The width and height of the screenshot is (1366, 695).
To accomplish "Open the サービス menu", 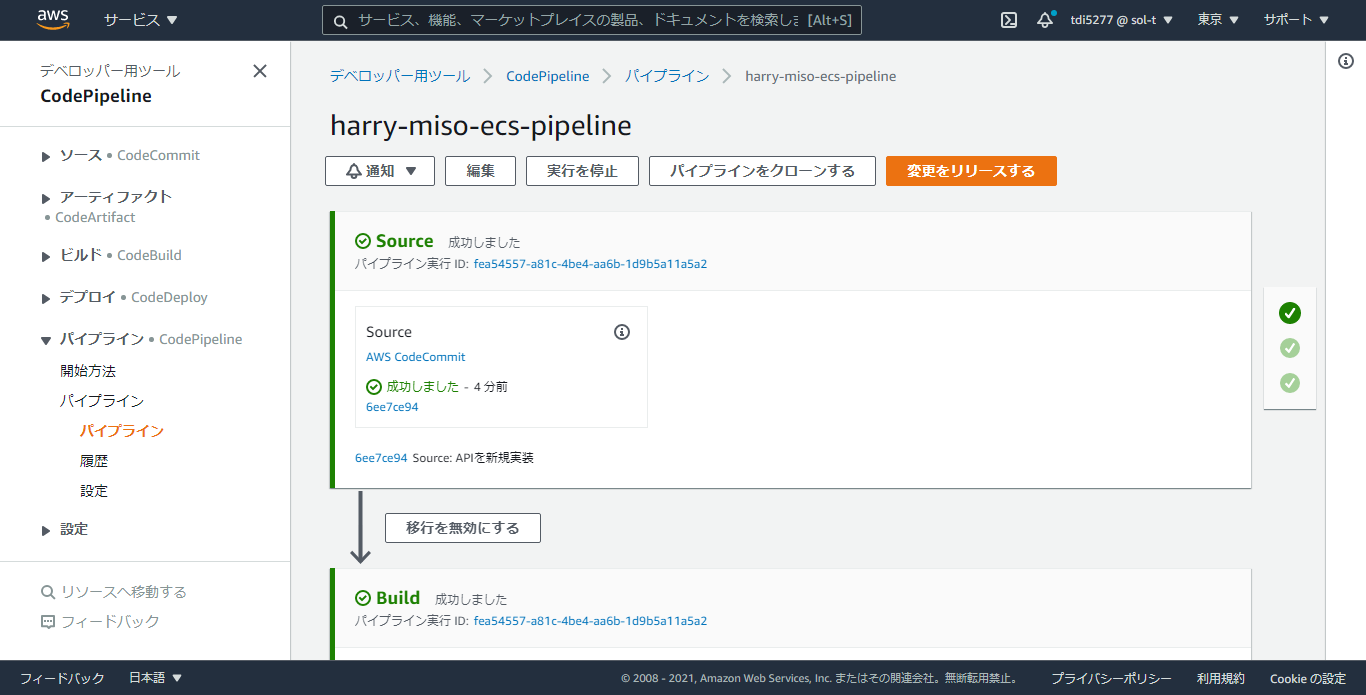I will point(141,20).
